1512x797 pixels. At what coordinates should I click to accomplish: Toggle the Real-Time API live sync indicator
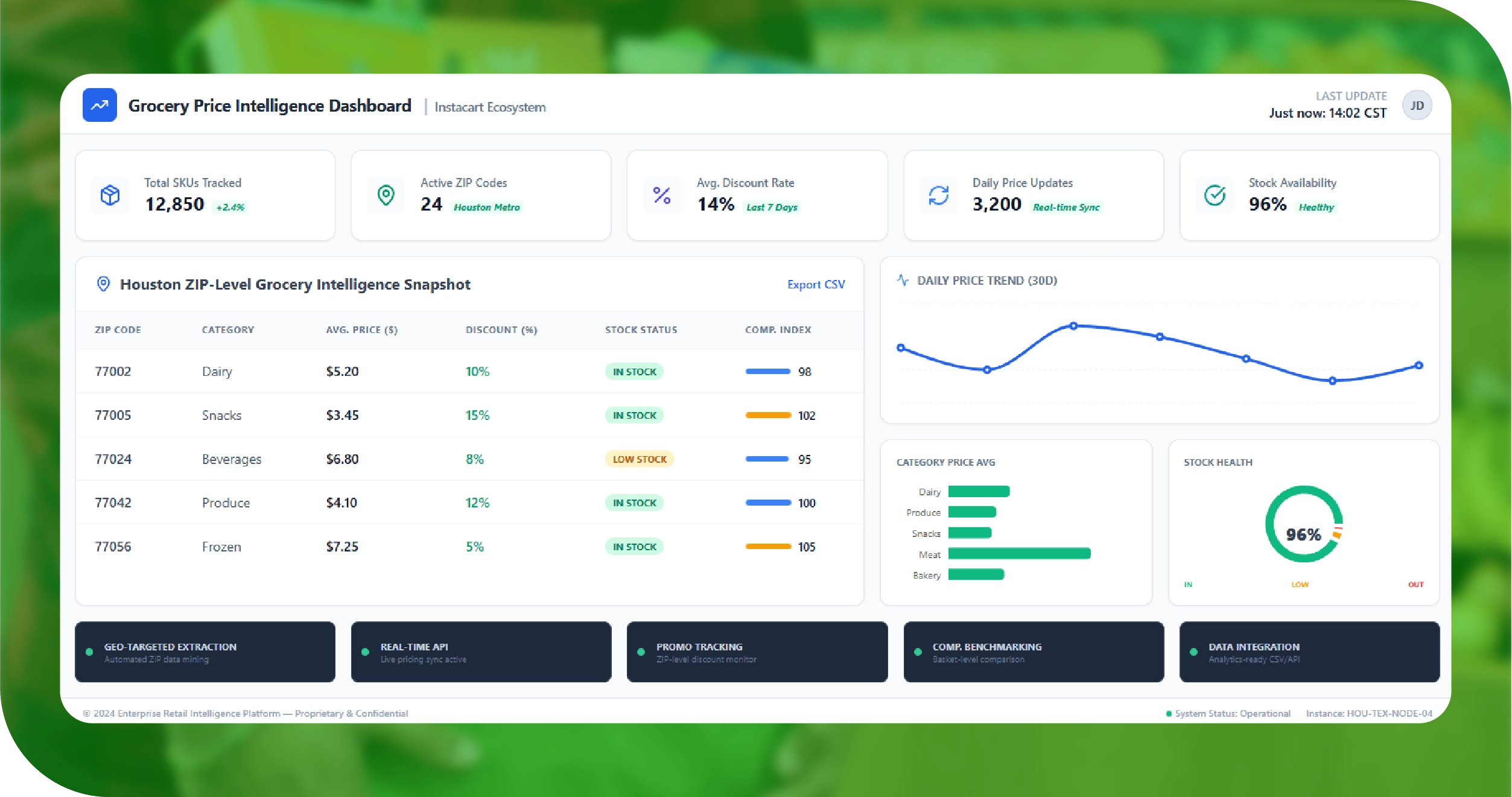[366, 652]
